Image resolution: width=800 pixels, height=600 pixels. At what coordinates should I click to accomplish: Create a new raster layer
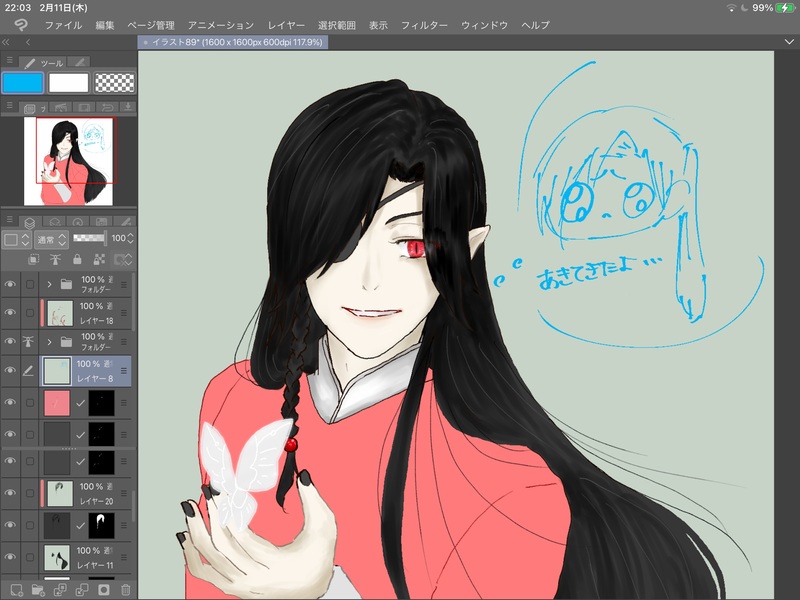click(x=16, y=590)
